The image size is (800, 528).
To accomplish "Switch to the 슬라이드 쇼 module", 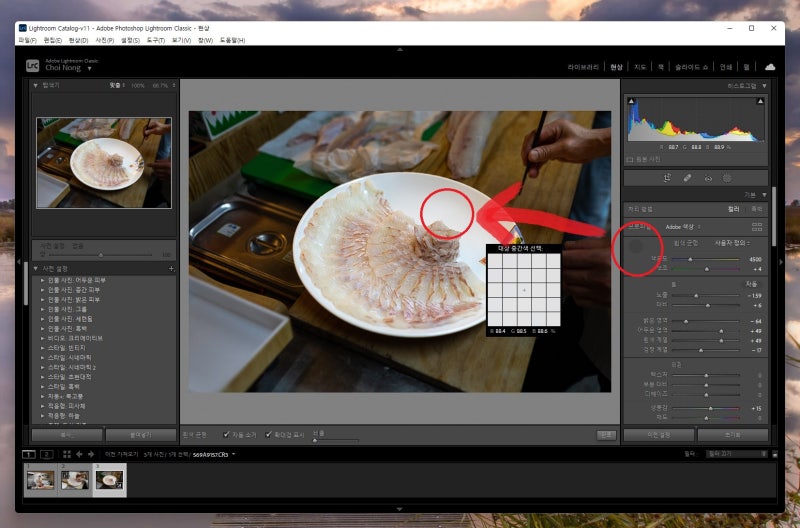I will pos(691,67).
